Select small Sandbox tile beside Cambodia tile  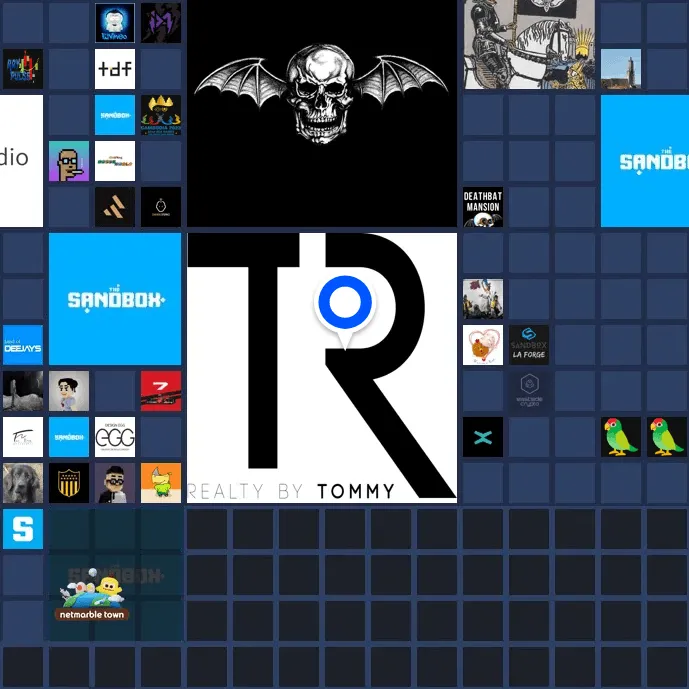pyautogui.click(x=115, y=115)
